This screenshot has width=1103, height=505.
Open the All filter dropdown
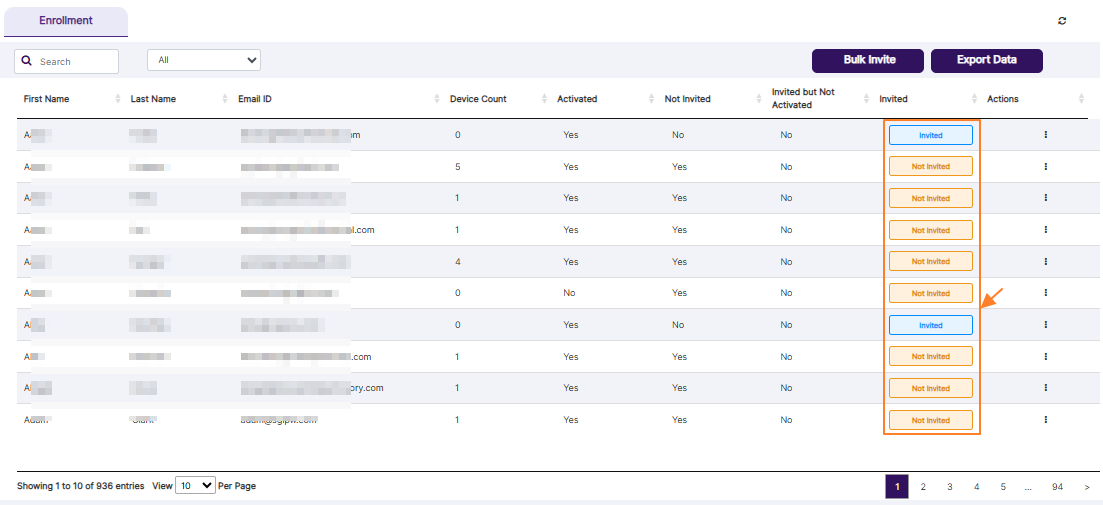(x=204, y=60)
